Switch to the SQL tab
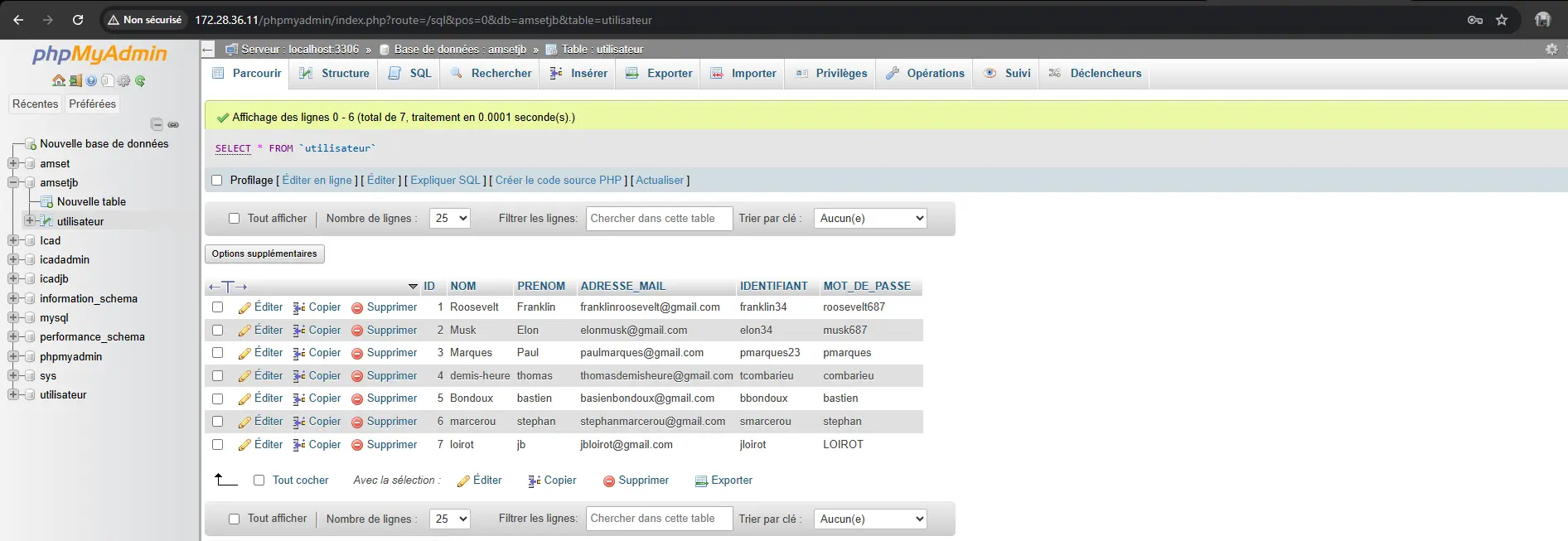This screenshot has height=541, width=1568. coord(410,74)
